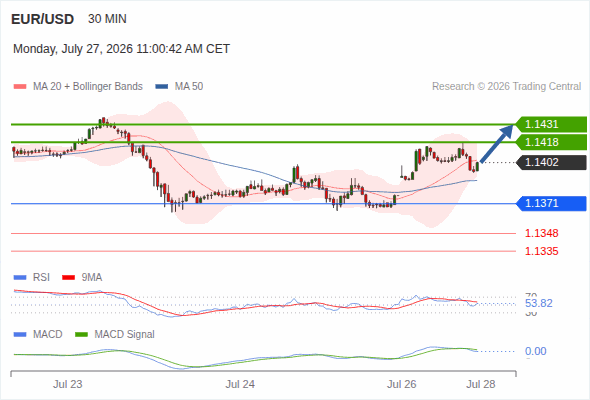Click the 30 MIN timeframe label
The width and height of the screenshot is (590, 400).
(x=107, y=19)
